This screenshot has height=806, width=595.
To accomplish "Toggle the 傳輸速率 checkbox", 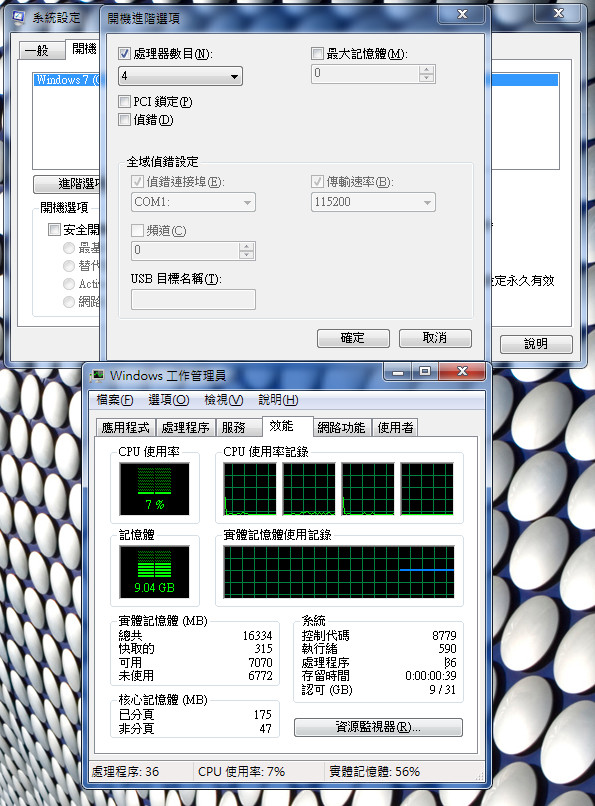I will pos(317,181).
